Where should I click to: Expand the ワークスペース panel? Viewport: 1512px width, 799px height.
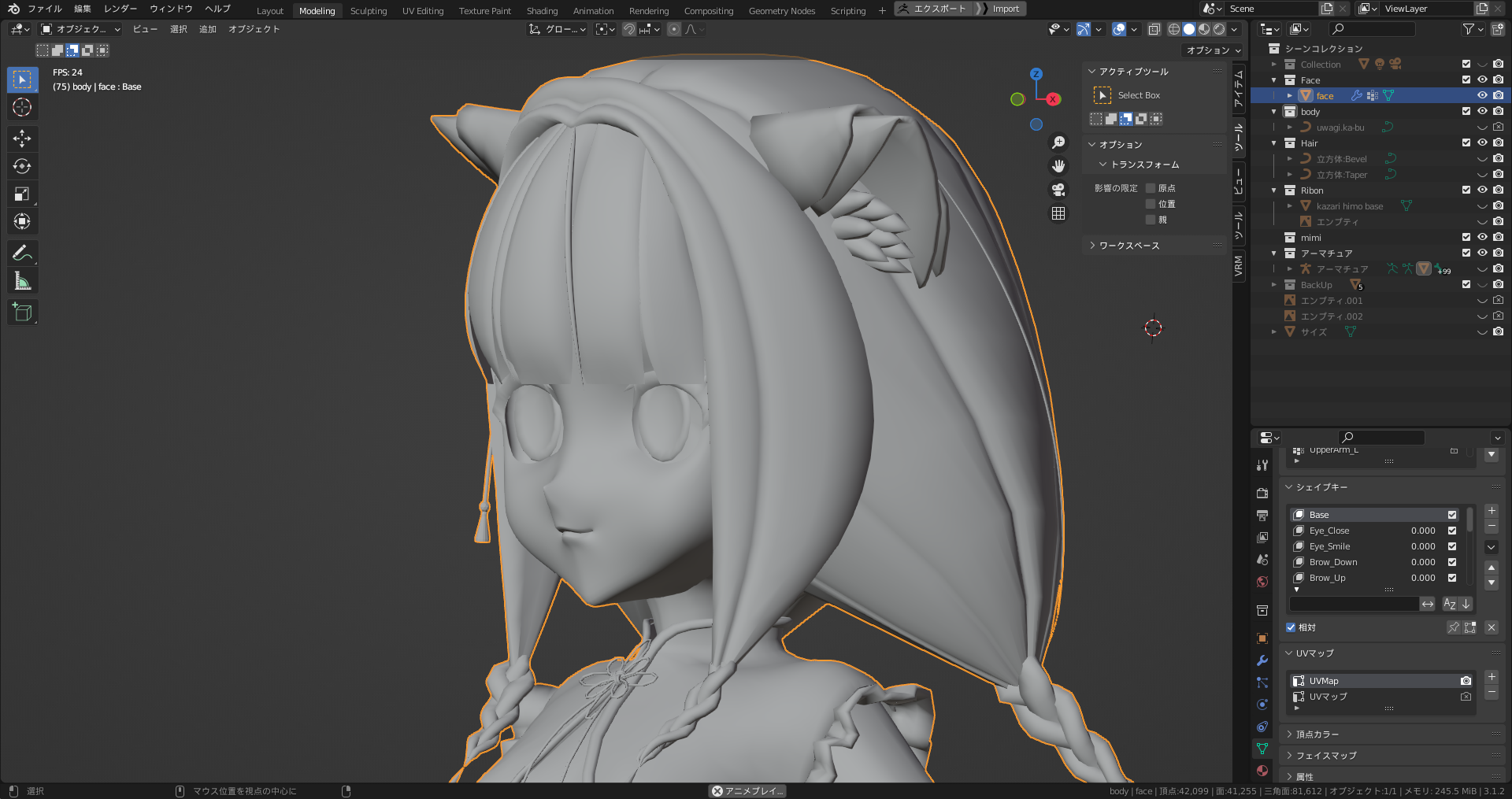(x=1128, y=246)
